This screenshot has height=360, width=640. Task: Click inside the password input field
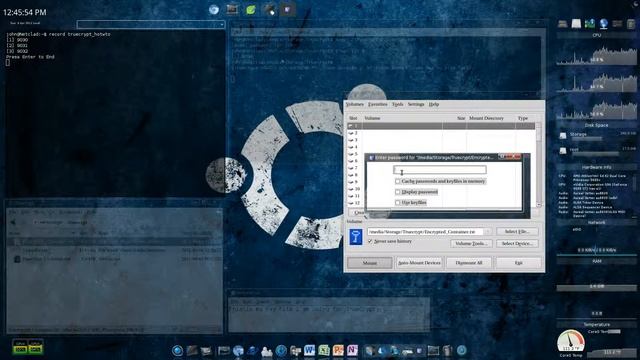click(440, 170)
